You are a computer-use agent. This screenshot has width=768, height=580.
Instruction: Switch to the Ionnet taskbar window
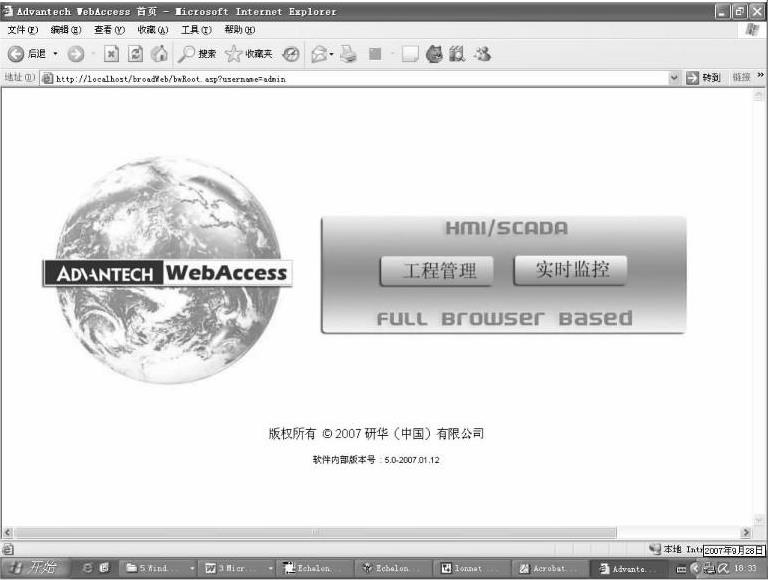point(474,568)
